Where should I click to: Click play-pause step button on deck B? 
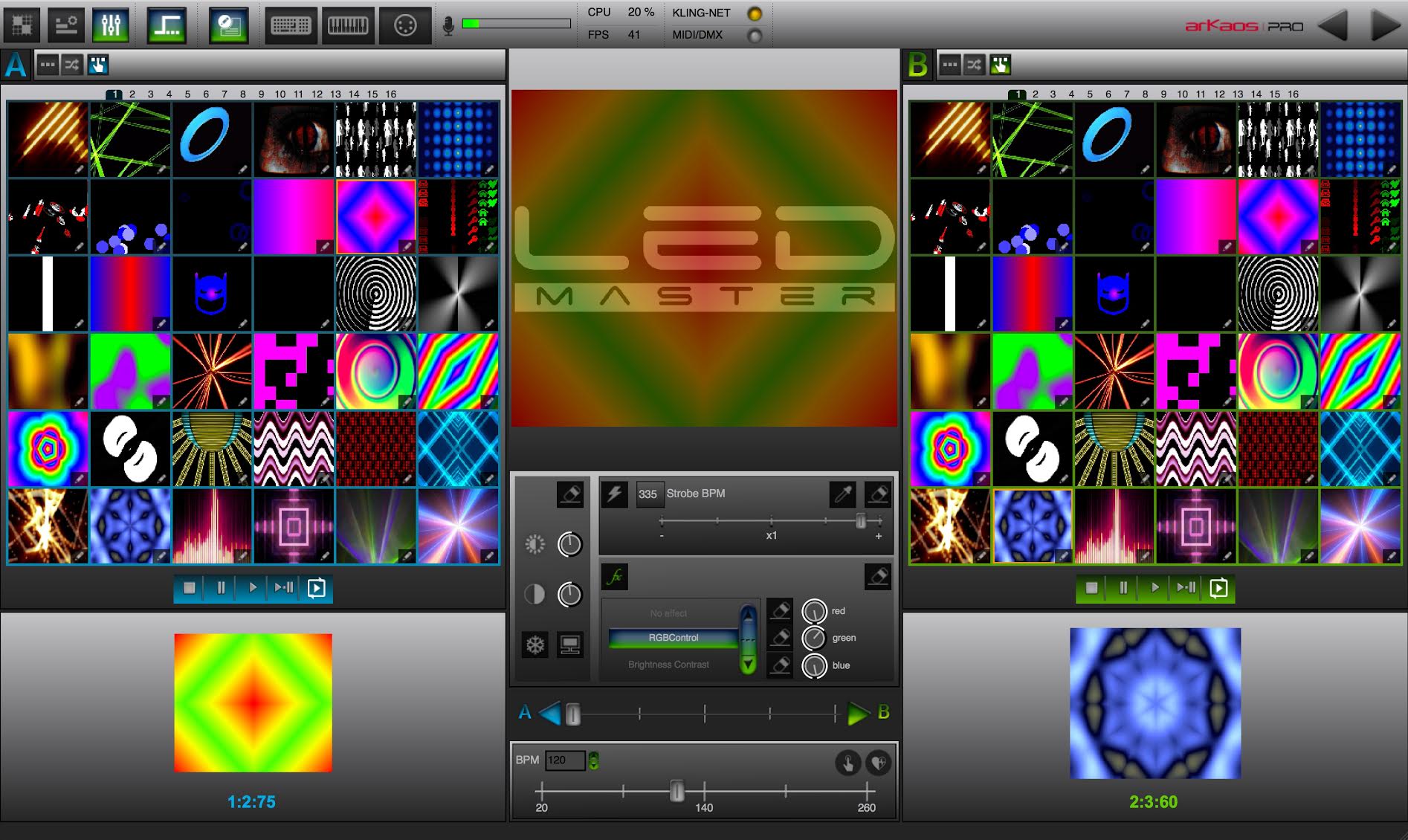pos(1186,588)
